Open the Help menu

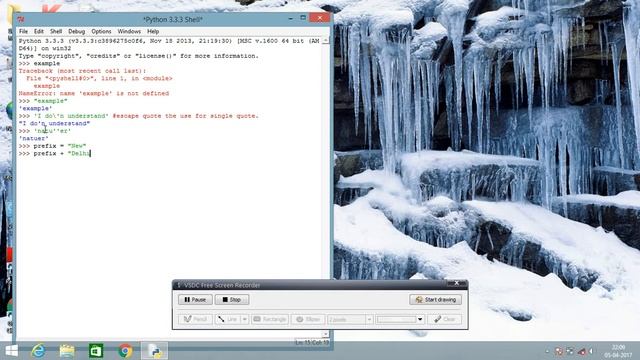[x=153, y=31]
